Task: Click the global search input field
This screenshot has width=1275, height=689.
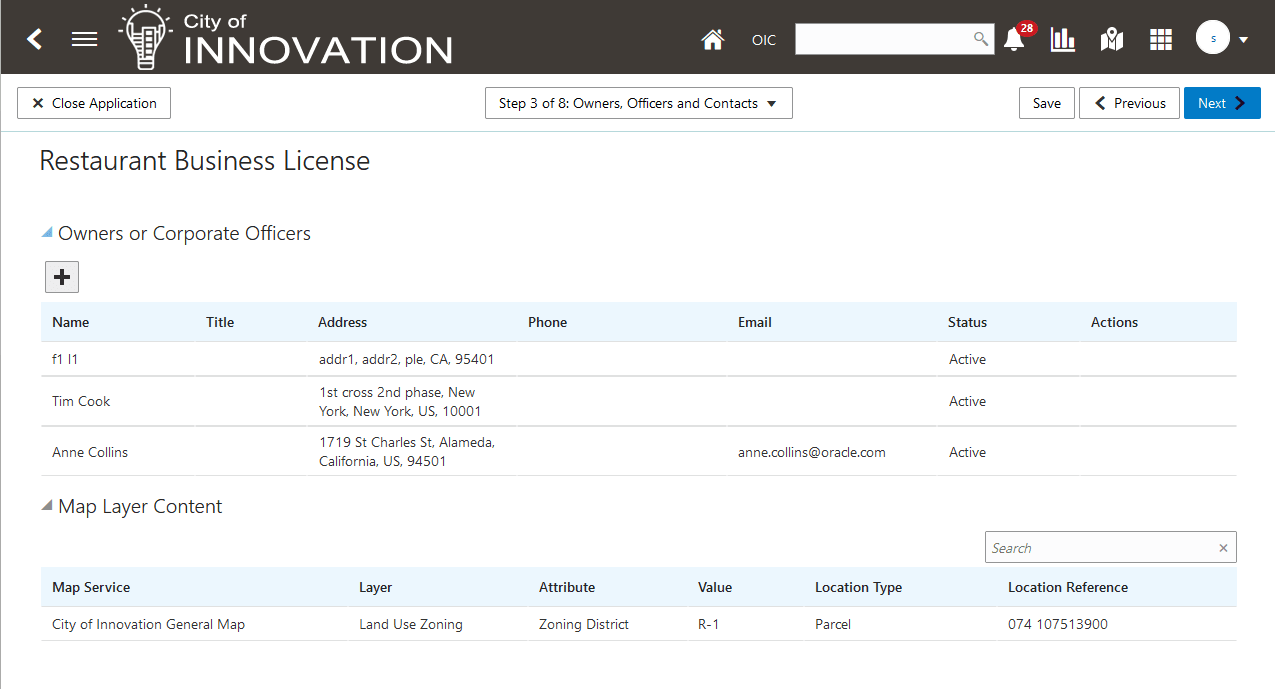Action: pos(884,39)
